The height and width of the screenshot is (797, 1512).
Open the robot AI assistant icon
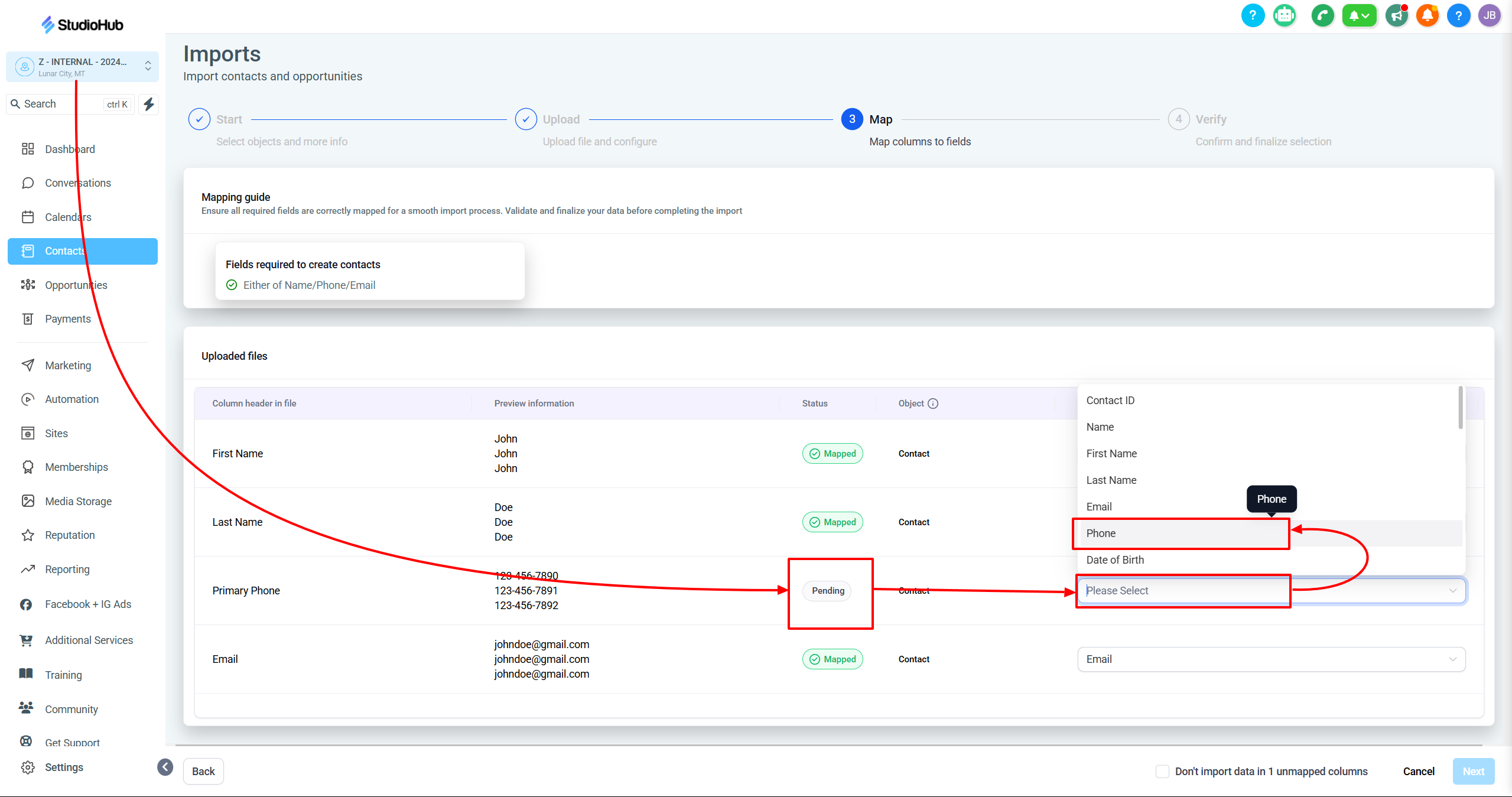click(1285, 15)
